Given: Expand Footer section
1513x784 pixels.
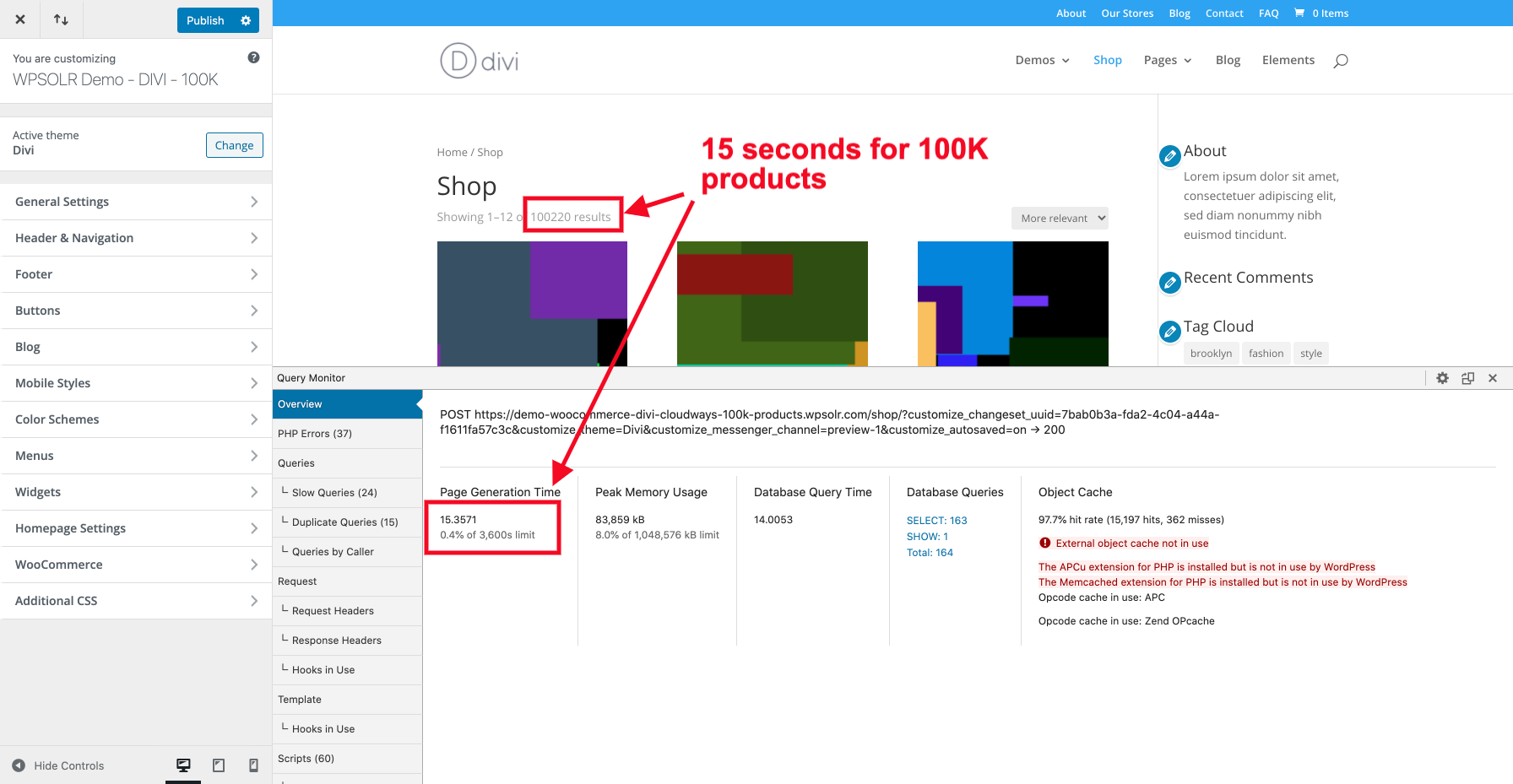Looking at the screenshot, I should 136,274.
